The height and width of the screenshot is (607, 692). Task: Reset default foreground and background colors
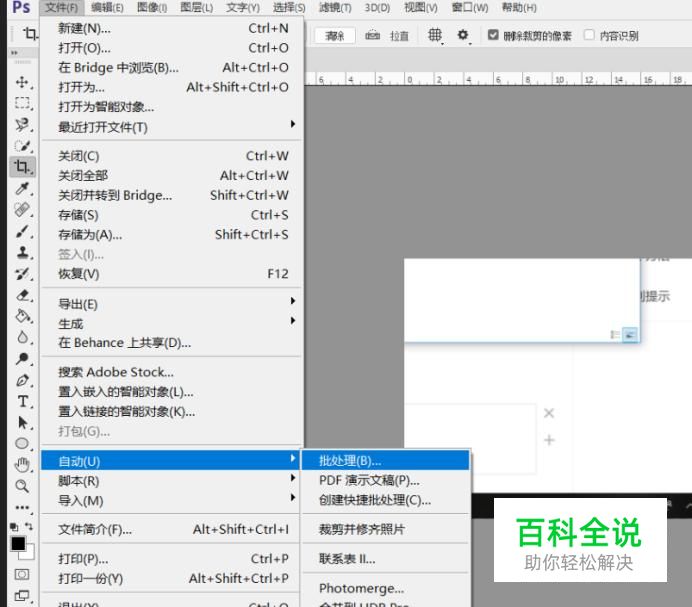14,527
